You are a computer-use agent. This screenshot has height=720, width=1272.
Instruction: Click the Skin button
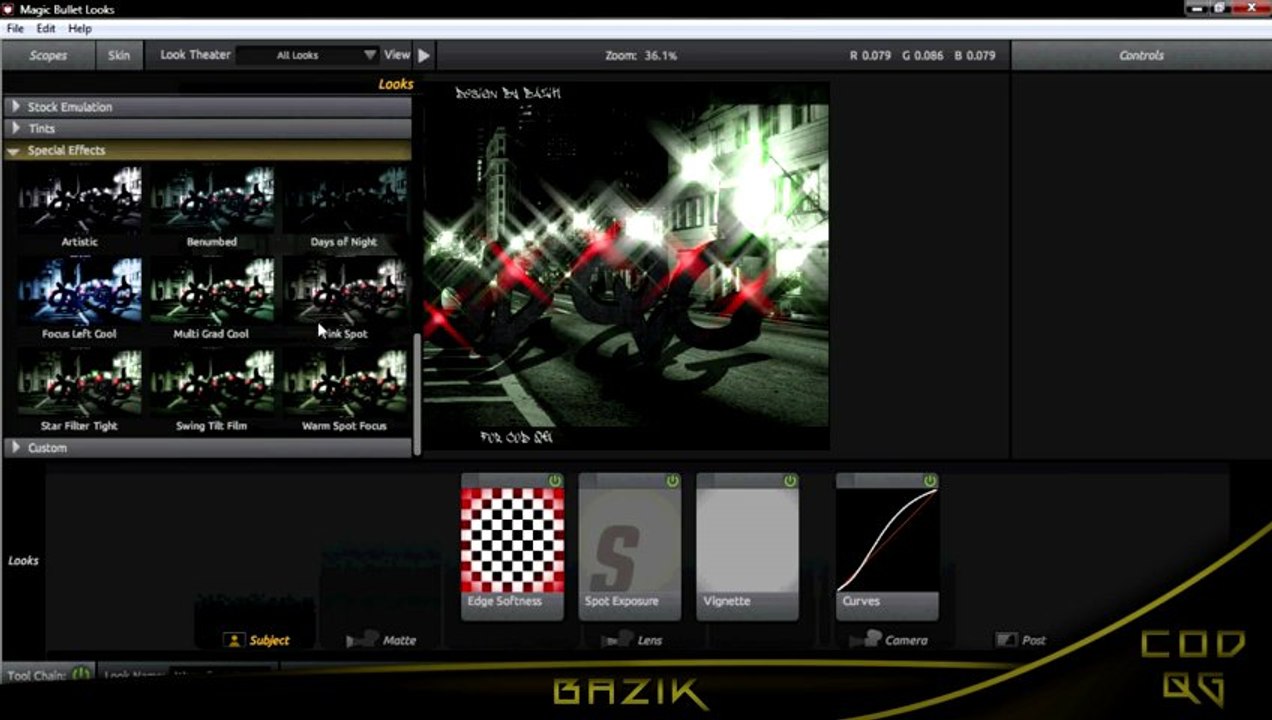119,55
